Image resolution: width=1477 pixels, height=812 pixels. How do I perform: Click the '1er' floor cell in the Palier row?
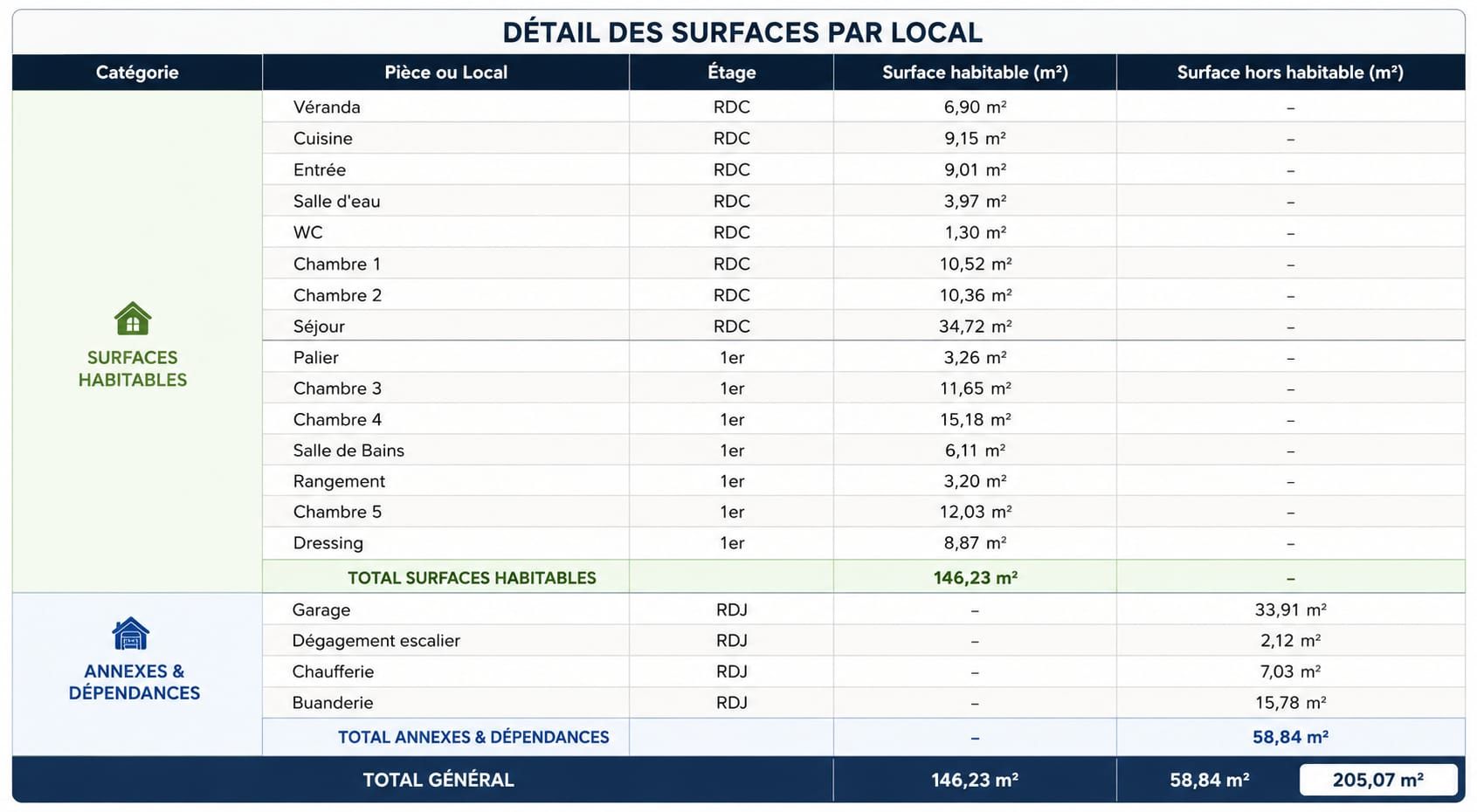coord(732,358)
